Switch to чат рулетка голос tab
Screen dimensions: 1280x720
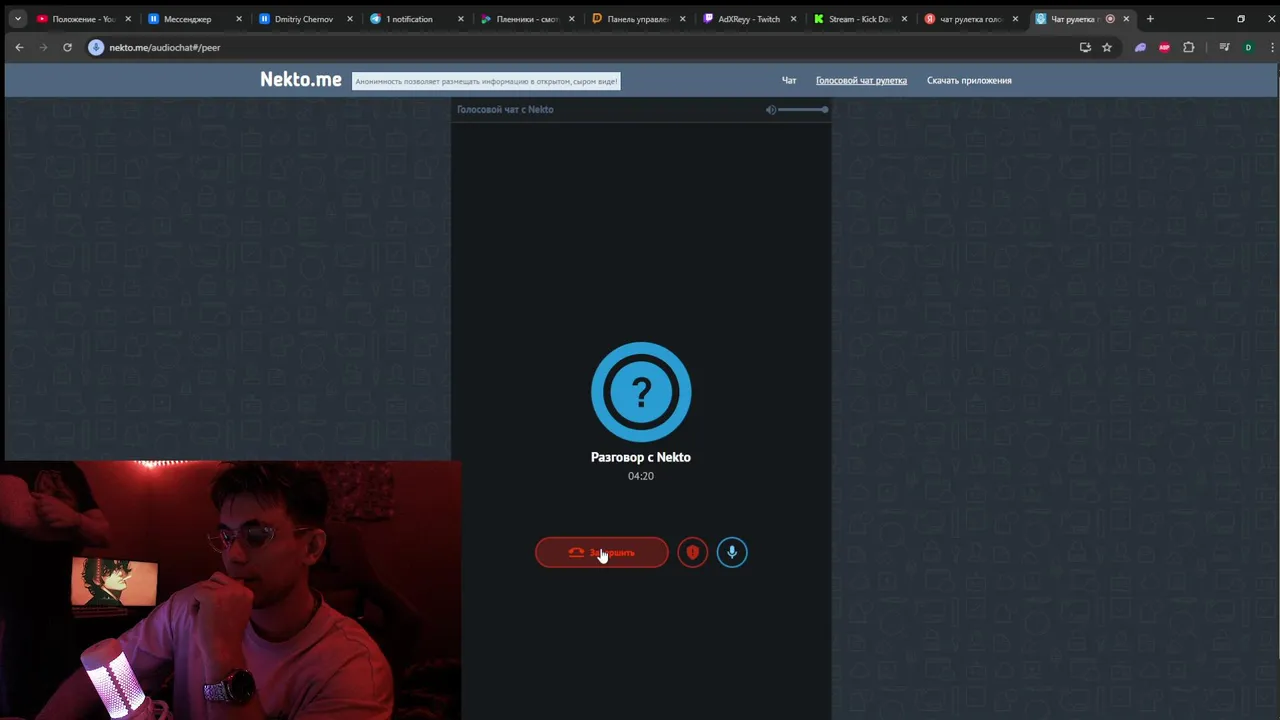point(971,19)
